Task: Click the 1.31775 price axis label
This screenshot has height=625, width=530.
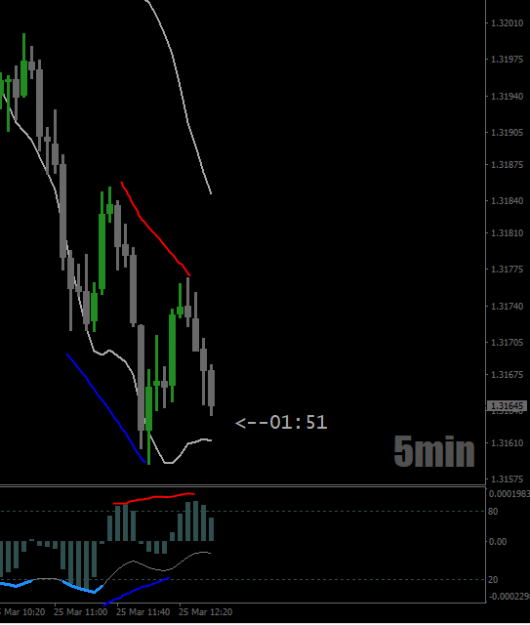Action: pos(507,269)
